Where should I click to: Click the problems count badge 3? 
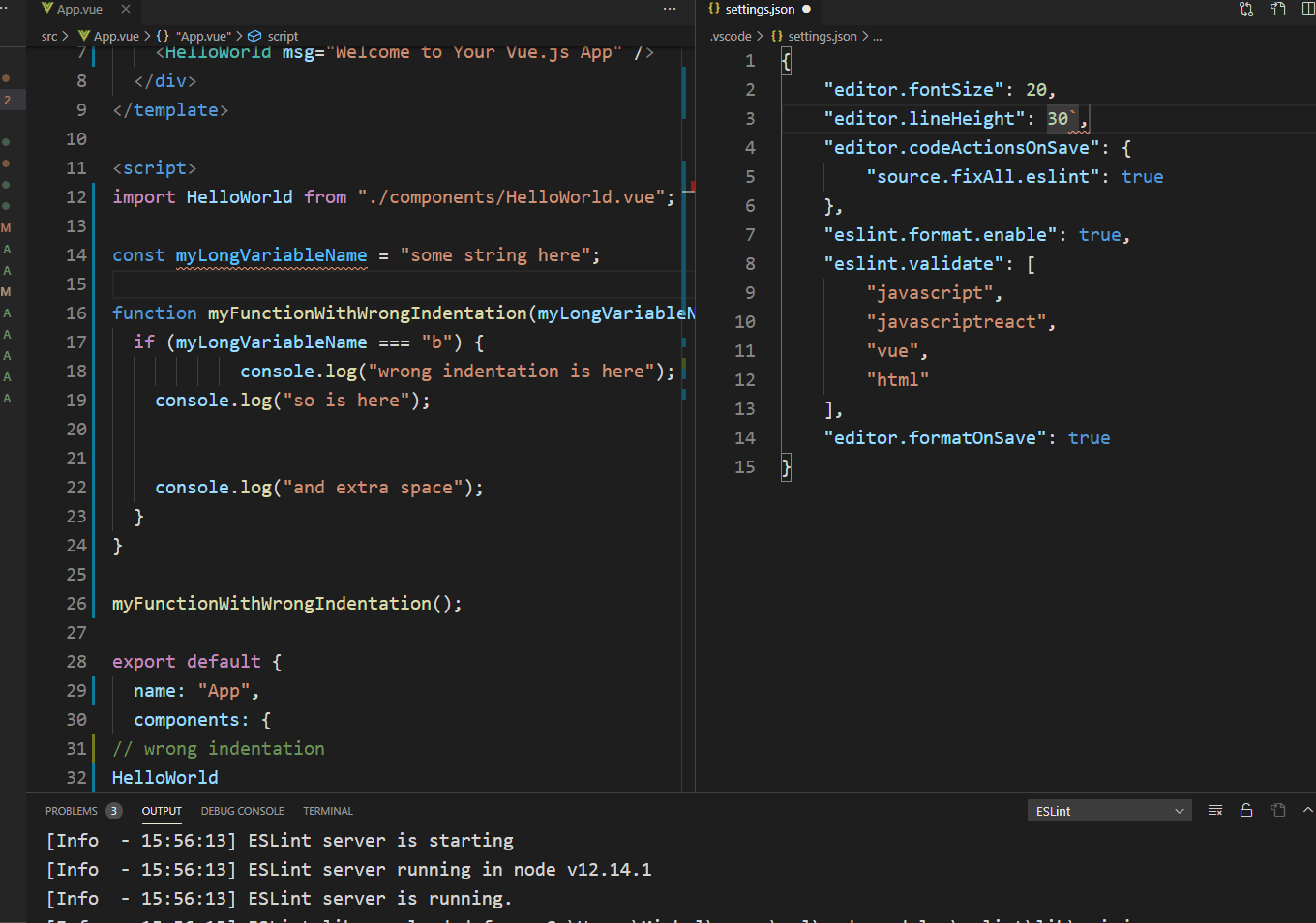coord(114,811)
